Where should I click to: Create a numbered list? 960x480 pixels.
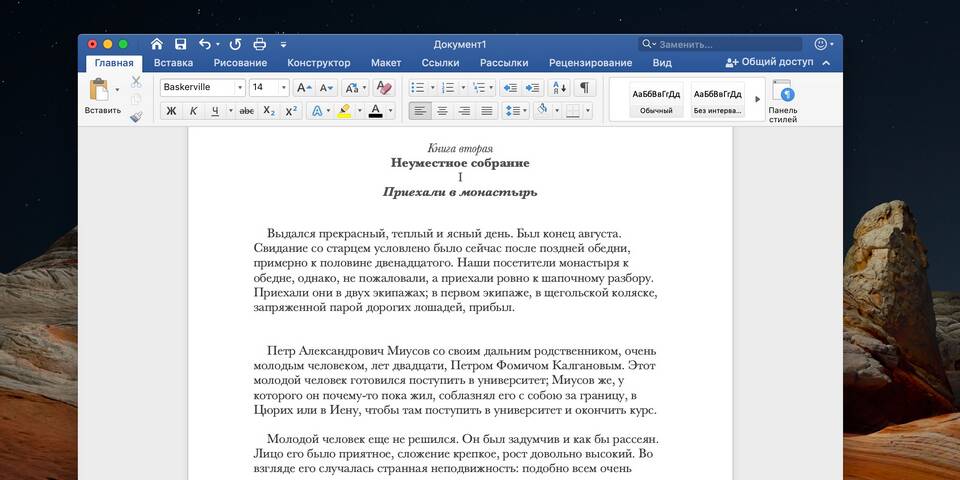click(448, 88)
